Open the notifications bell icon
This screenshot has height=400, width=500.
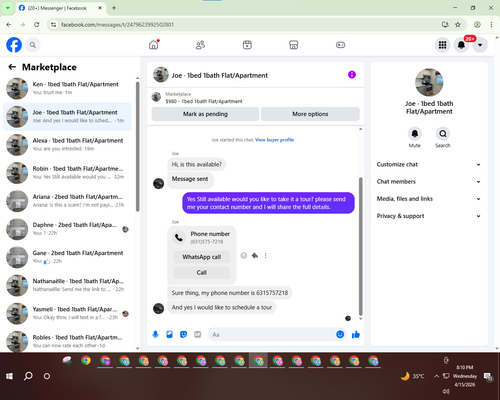(461, 45)
